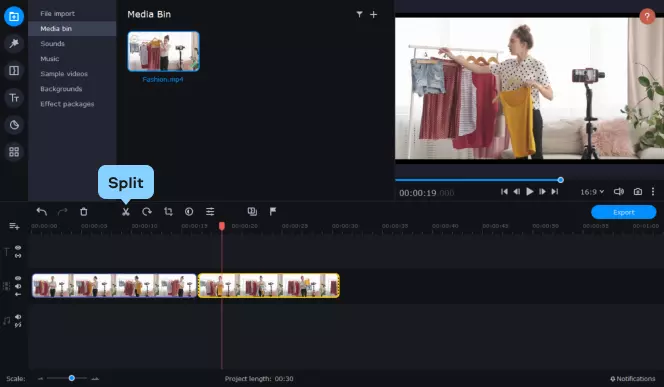Select Effect packages menu item
Screen dimensions: 664x387
[x=67, y=104]
